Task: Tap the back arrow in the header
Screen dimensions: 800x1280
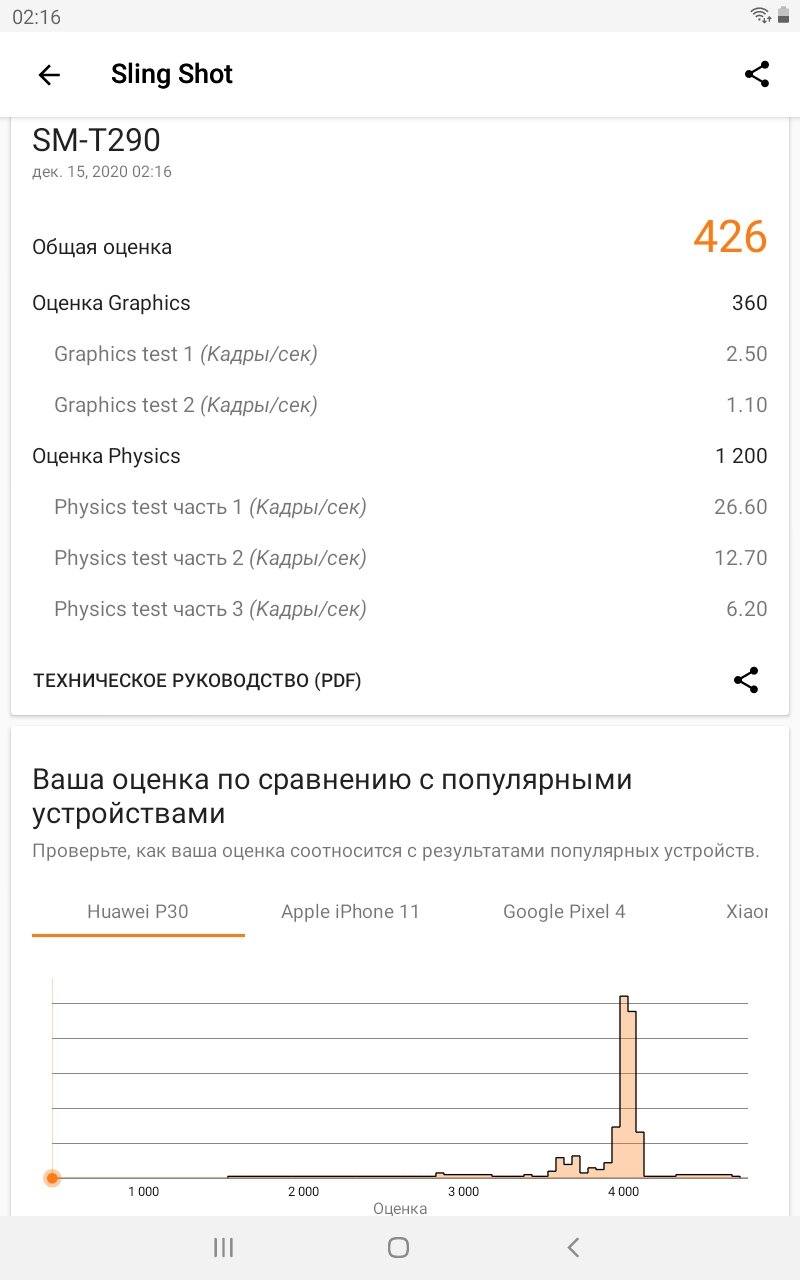Action: pyautogui.click(x=49, y=75)
